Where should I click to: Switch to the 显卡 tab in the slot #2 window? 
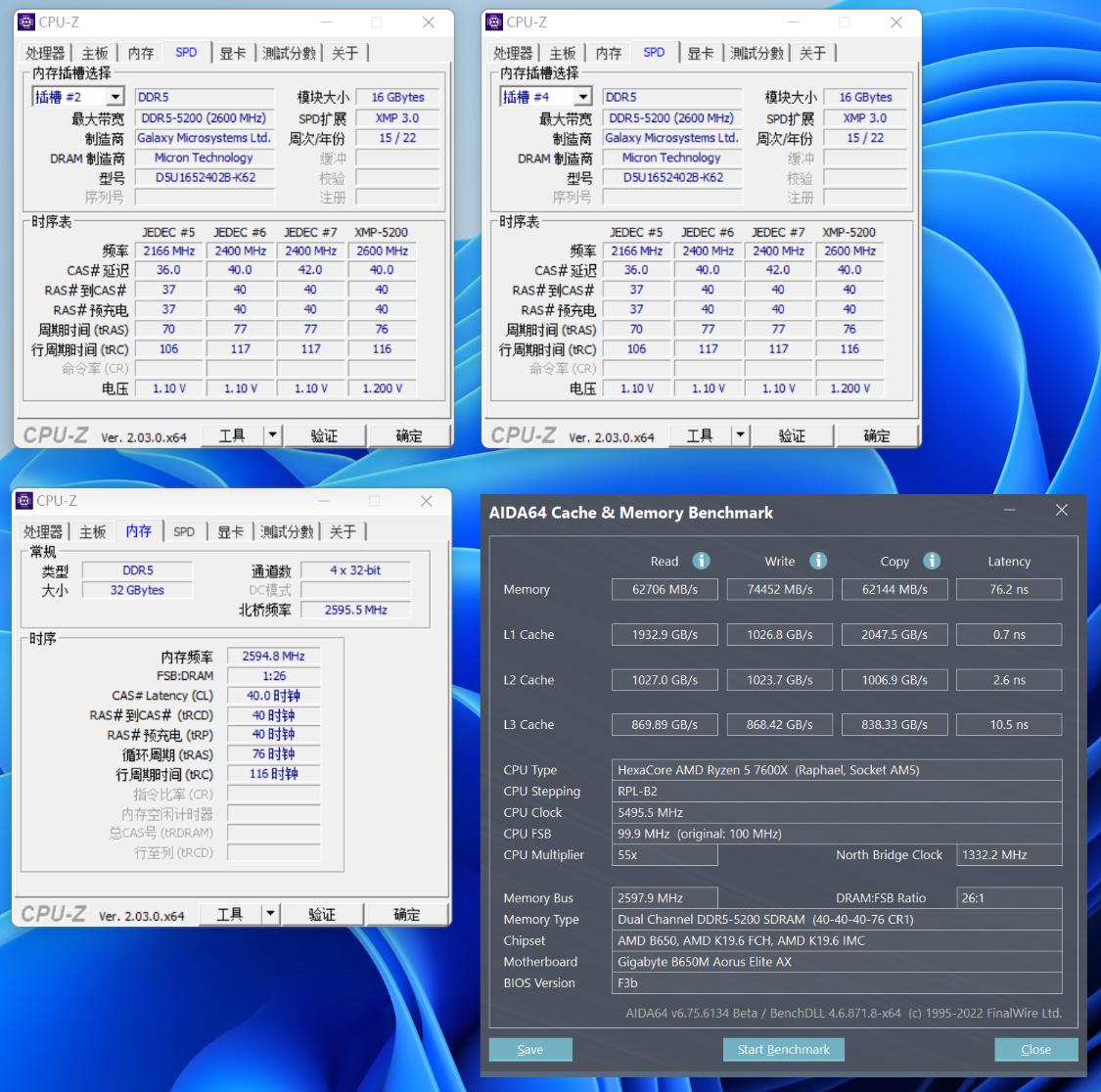click(x=232, y=53)
